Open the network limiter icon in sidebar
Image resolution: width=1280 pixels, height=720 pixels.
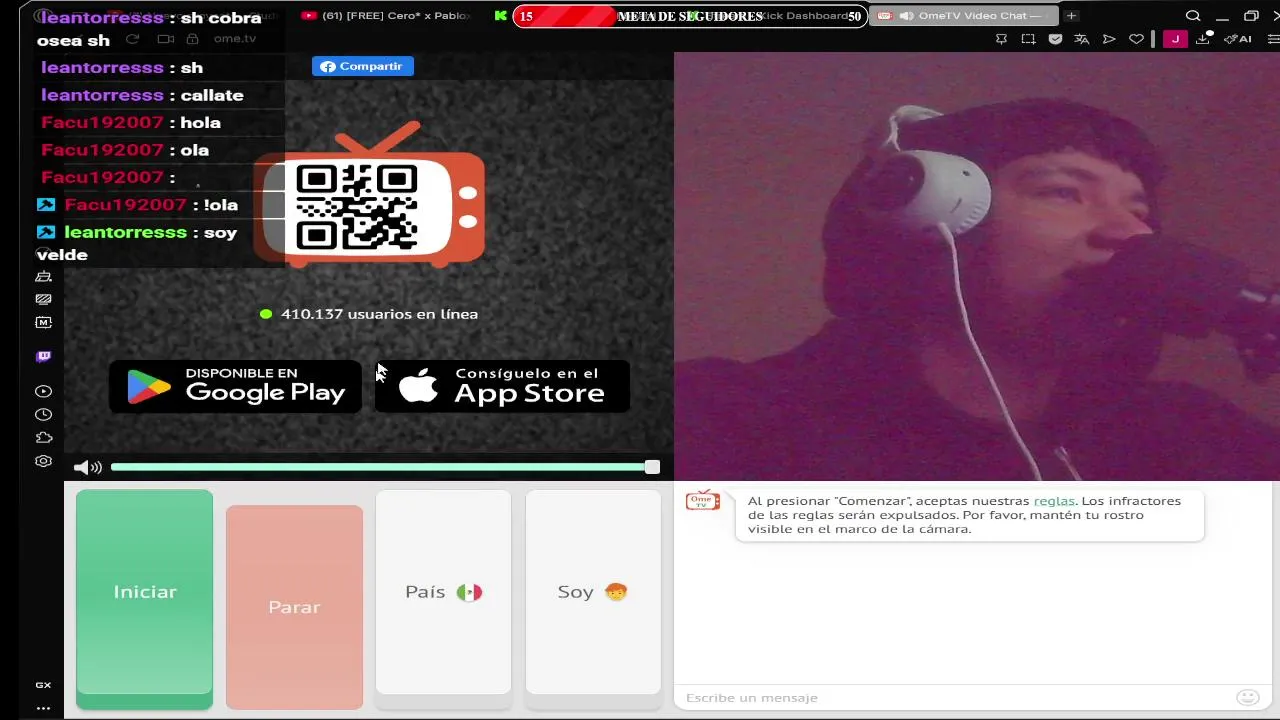coord(43,299)
